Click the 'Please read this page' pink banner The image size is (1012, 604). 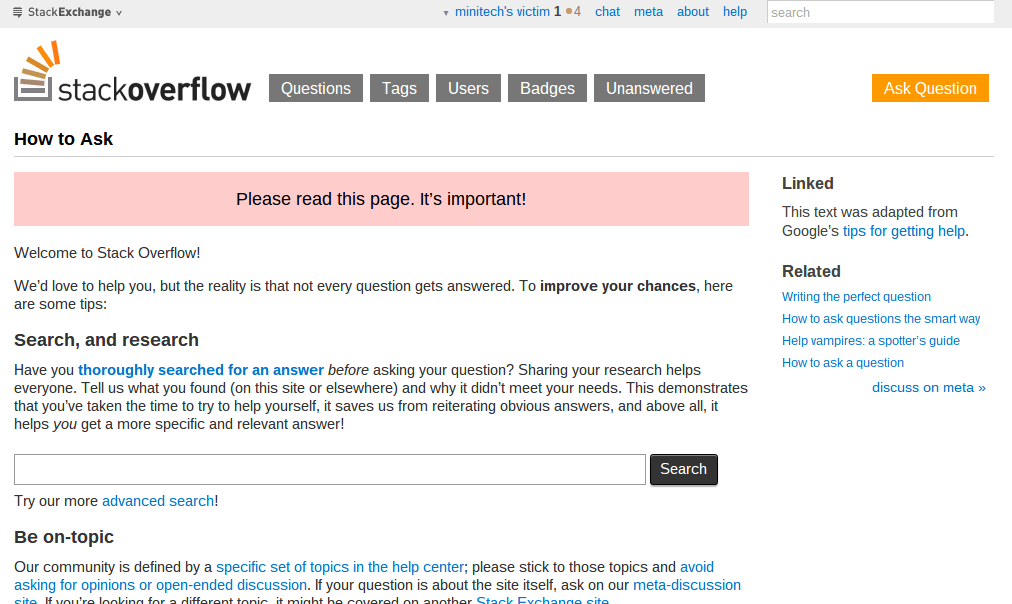tap(381, 199)
